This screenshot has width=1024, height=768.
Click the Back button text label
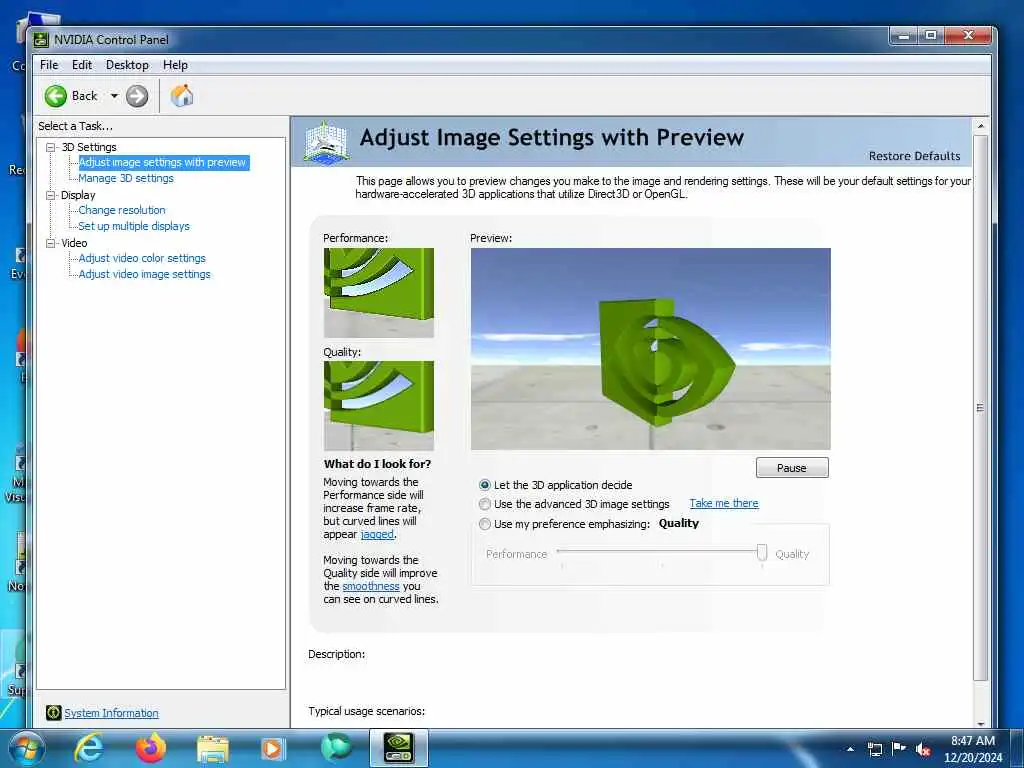click(x=84, y=96)
